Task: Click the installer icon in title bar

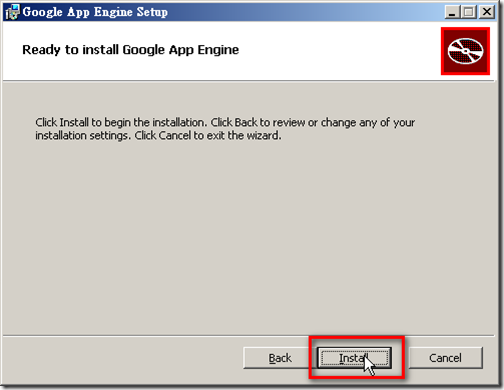Action: 13,12
